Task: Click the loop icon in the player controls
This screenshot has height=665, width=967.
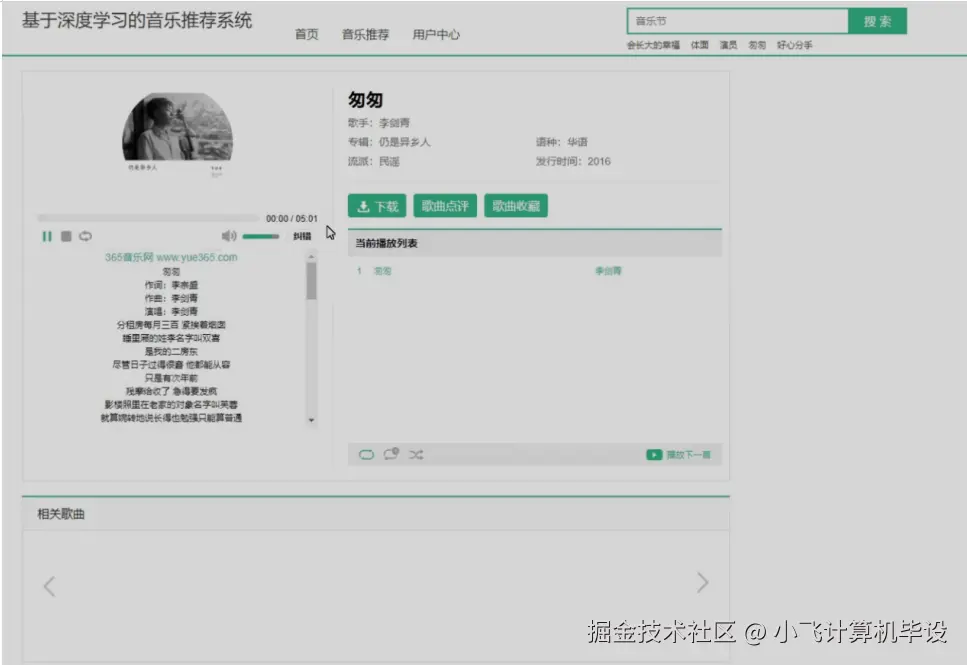Action: point(86,236)
